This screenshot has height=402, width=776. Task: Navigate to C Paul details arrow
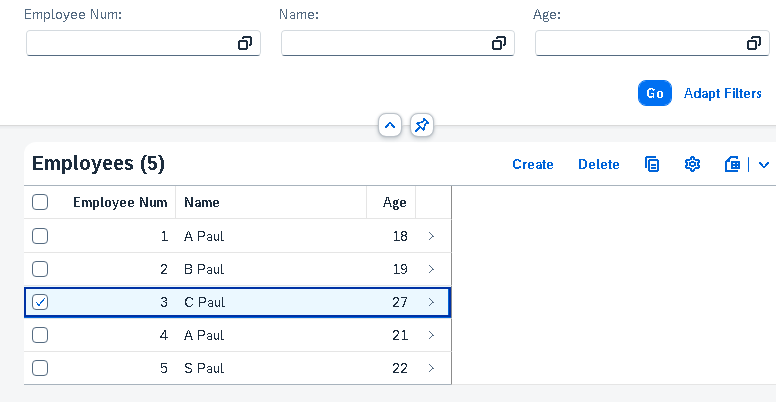point(431,302)
